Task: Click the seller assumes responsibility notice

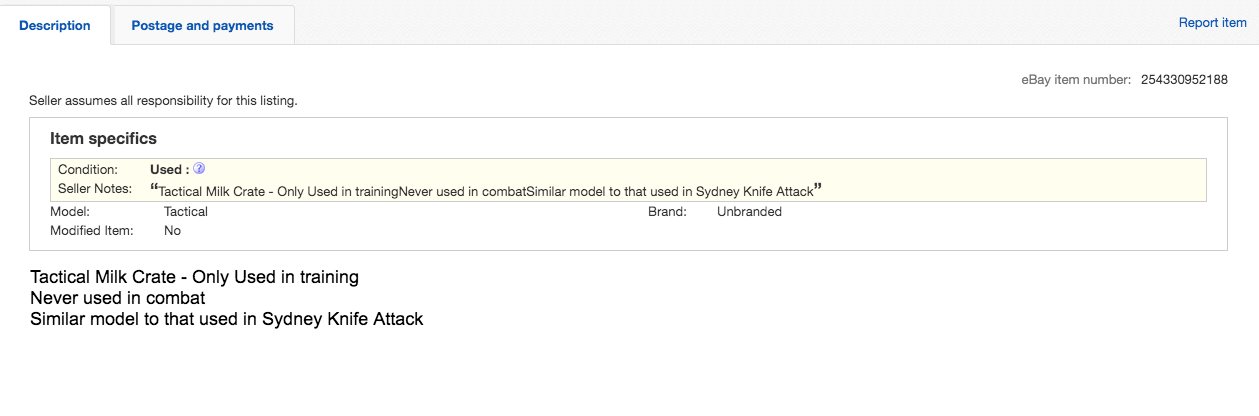Action: (x=164, y=101)
